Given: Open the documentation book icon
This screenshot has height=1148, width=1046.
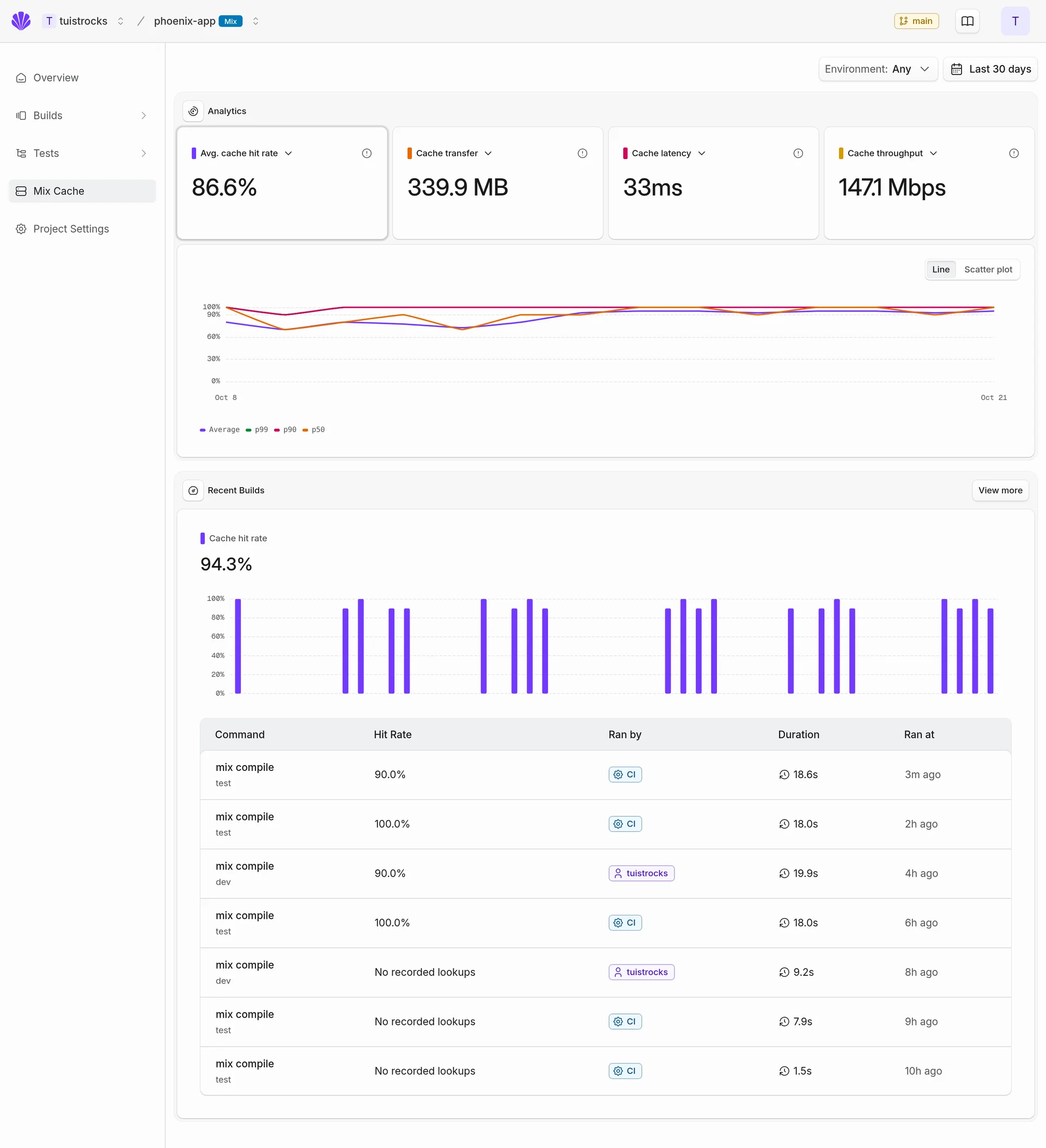Looking at the screenshot, I should pyautogui.click(x=967, y=21).
